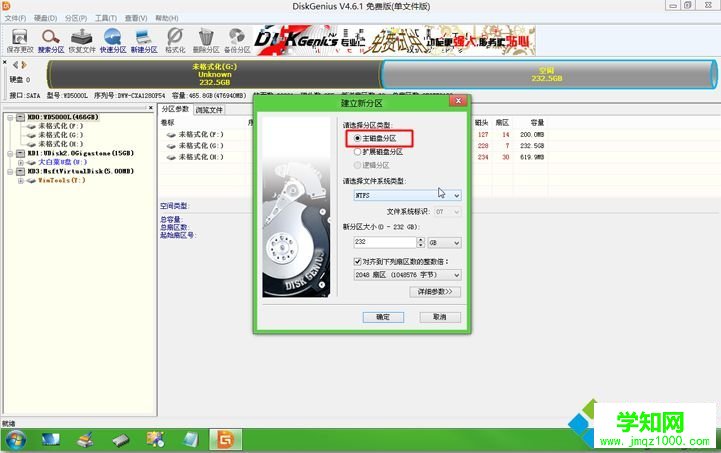Screen dimensions: 721x453
Task: Click the 快速分区 (Quick Partition) icon
Action: pyautogui.click(x=113, y=40)
